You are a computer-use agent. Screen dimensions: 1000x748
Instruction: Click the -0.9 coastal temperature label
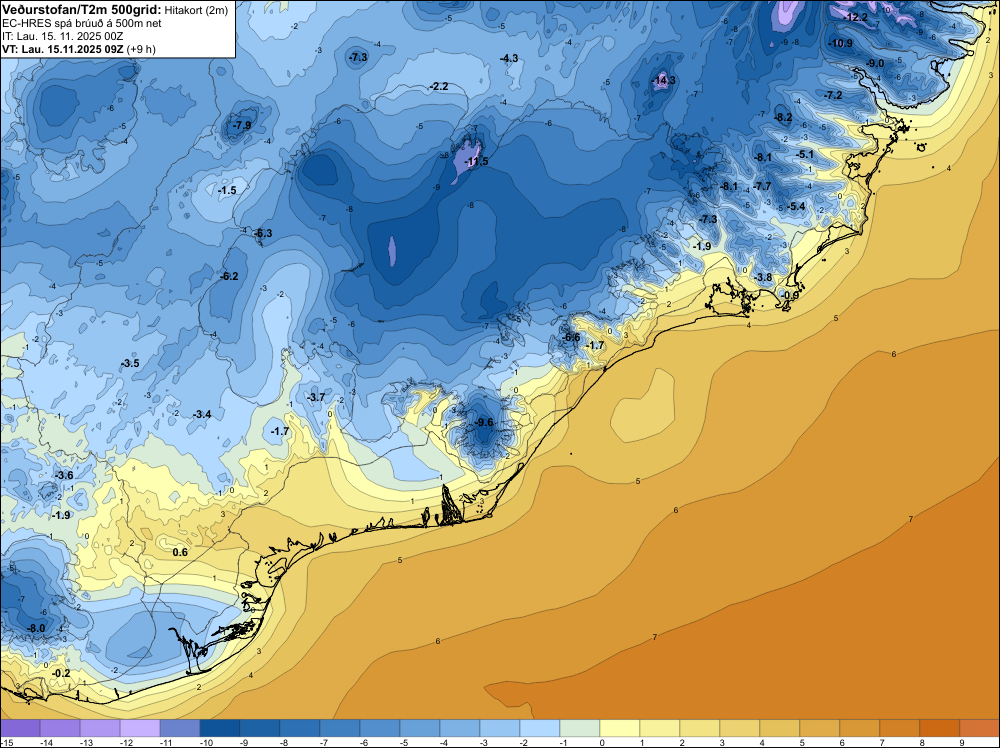[790, 295]
